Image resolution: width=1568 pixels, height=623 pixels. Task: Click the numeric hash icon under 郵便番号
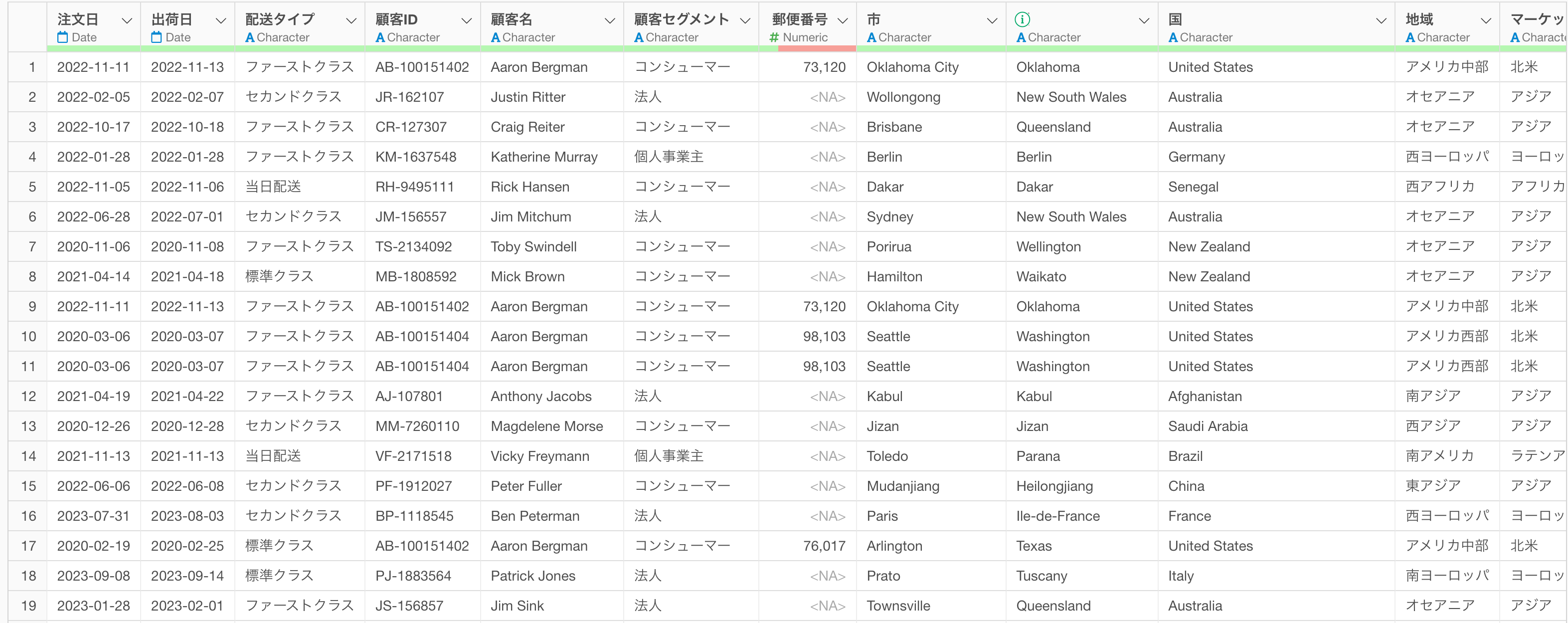pyautogui.click(x=774, y=38)
